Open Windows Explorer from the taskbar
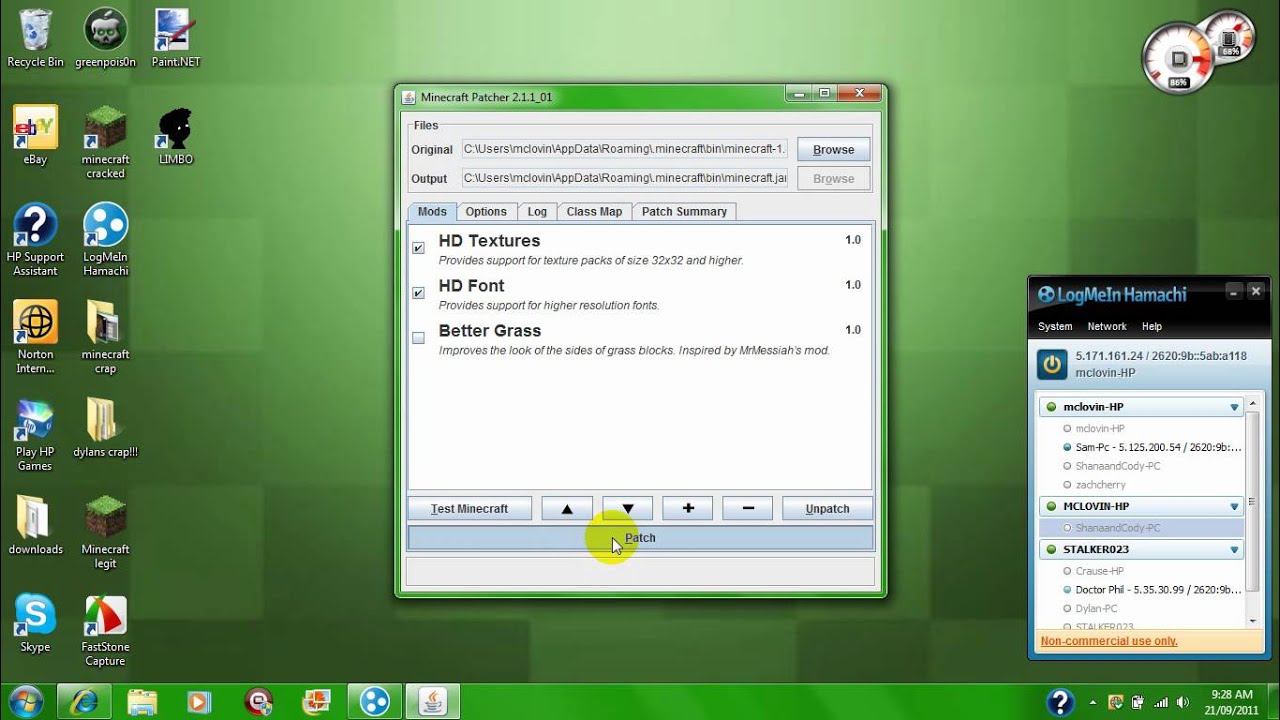The image size is (1280, 720). click(x=142, y=701)
